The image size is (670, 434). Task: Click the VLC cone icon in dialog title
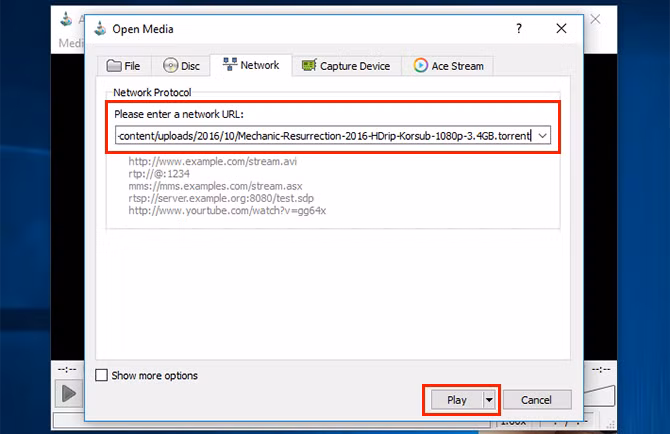click(x=100, y=29)
